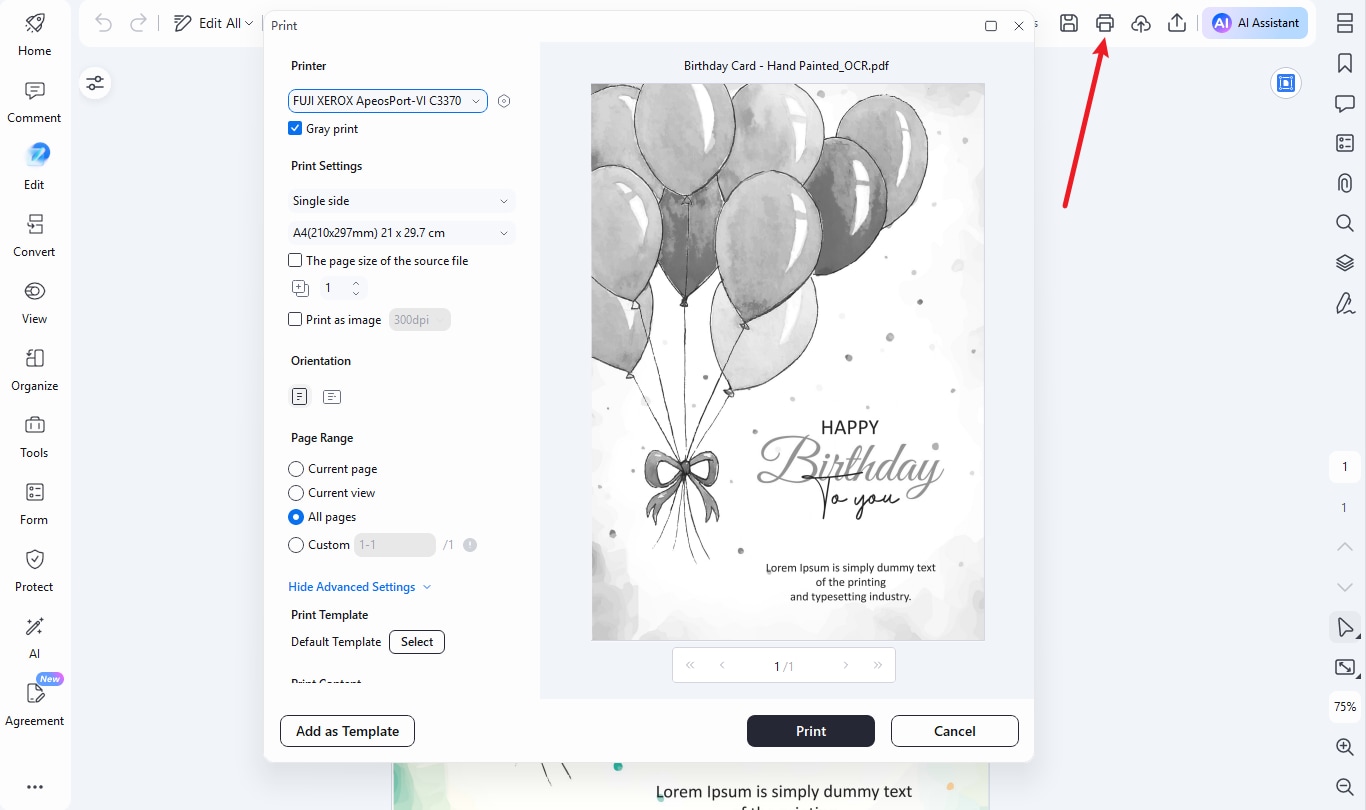Screen dimensions: 1366x810
Task: Click the zoom out magnifier icon
Action: coord(1345,787)
